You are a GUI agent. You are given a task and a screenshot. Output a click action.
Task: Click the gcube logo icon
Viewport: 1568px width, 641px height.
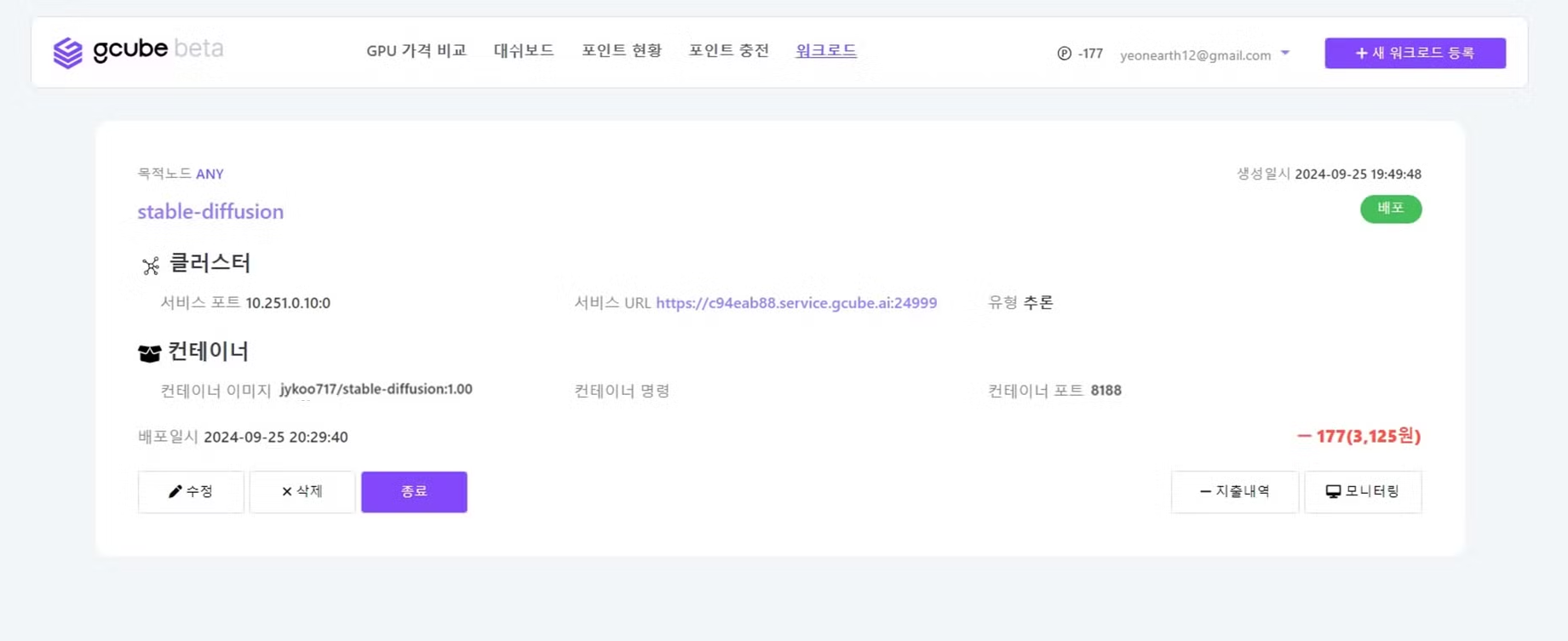(x=68, y=53)
